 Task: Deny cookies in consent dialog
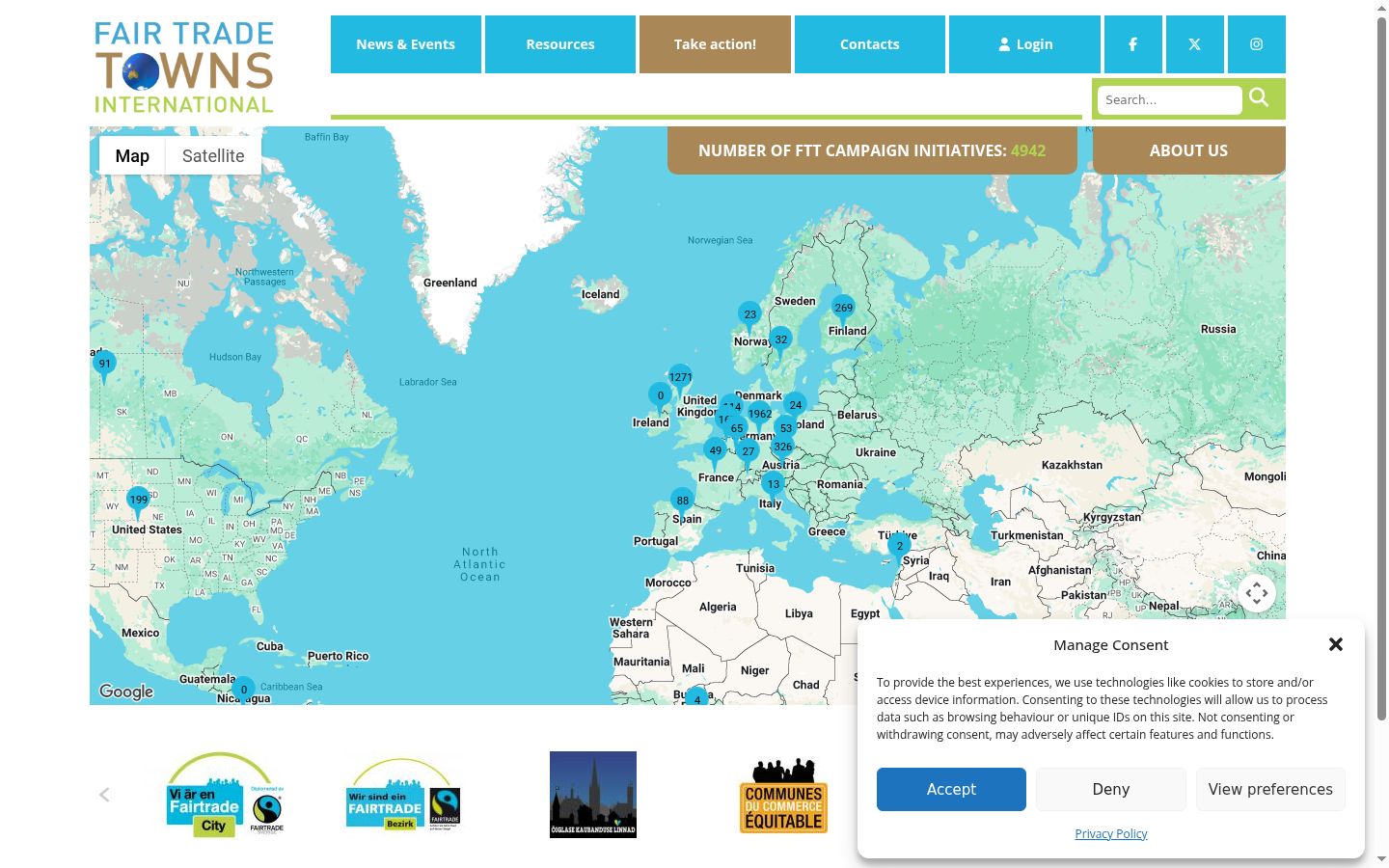pos(1111,789)
